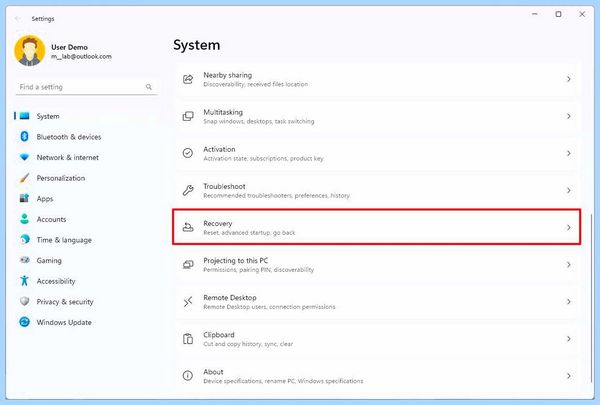Open Activation using right chevron
Image resolution: width=600 pixels, height=405 pixels.
point(569,153)
